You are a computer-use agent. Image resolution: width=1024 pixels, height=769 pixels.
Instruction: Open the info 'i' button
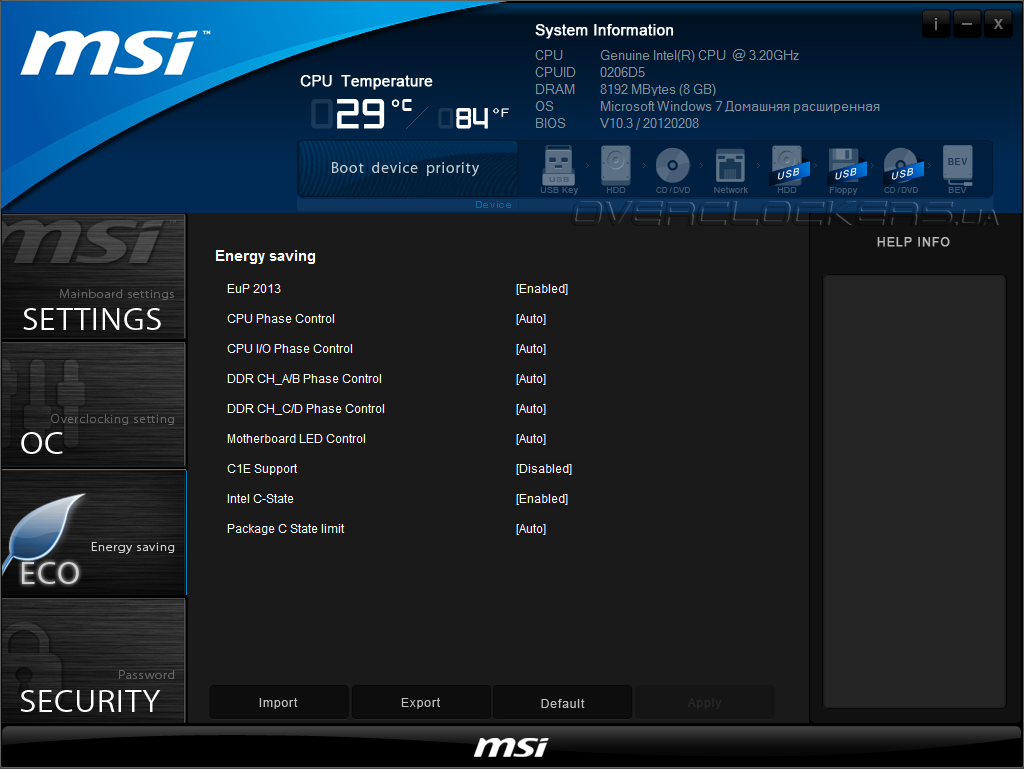[x=936, y=24]
